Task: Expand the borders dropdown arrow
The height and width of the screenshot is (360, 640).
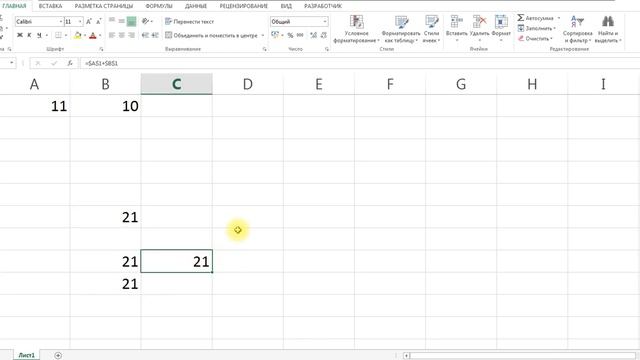Action: tap(66, 36)
